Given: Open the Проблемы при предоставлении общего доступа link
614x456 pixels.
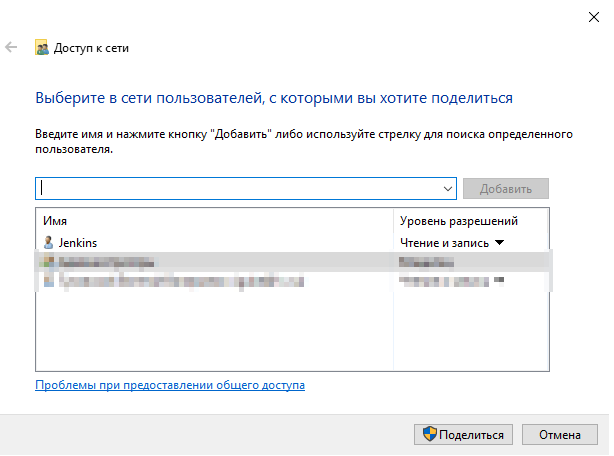Looking at the screenshot, I should point(170,385).
